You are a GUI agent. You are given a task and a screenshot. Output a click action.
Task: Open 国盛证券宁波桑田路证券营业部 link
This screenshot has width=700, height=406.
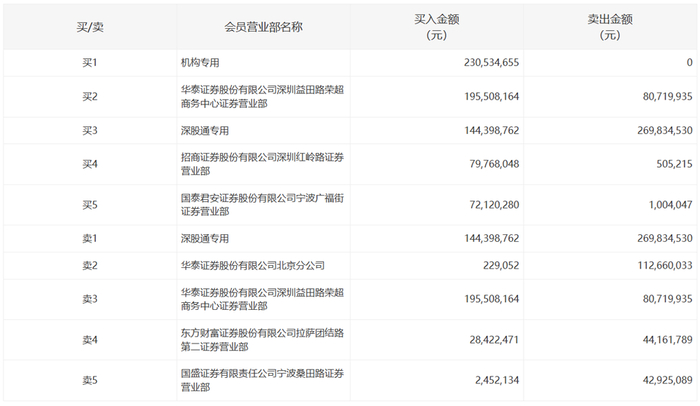pyautogui.click(x=258, y=380)
